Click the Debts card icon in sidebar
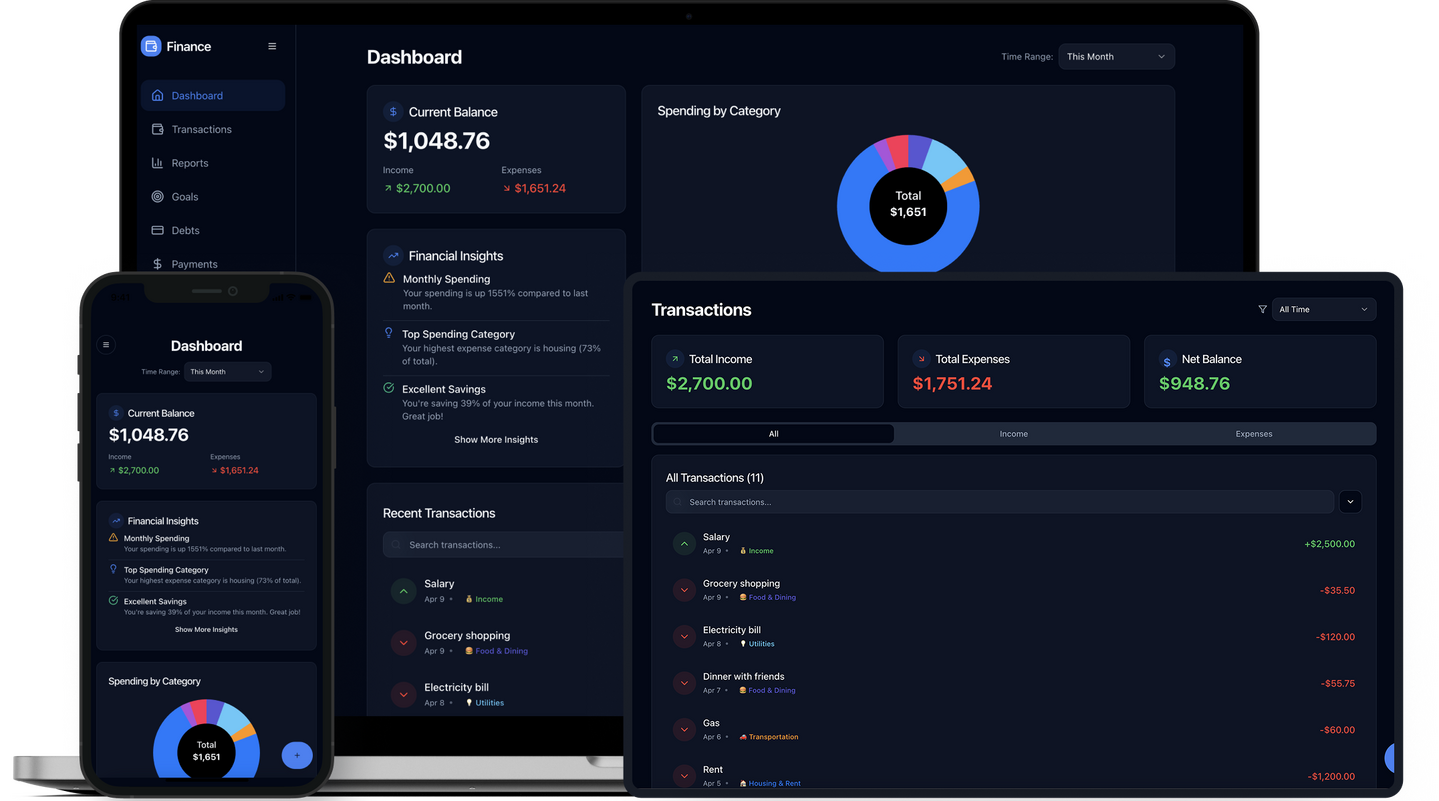This screenshot has height=801, width=1439. coord(157,230)
